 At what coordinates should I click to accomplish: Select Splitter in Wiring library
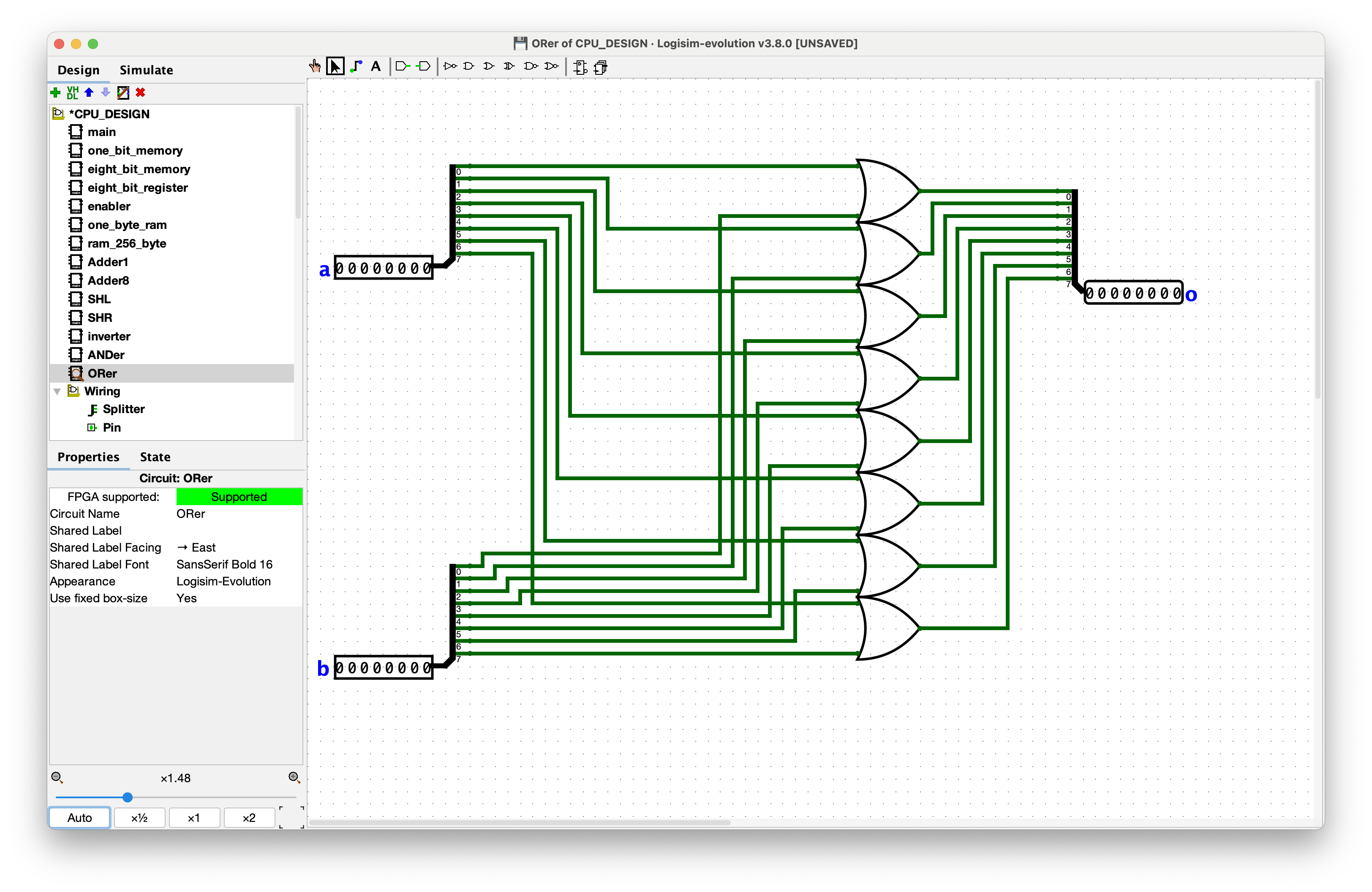(123, 409)
